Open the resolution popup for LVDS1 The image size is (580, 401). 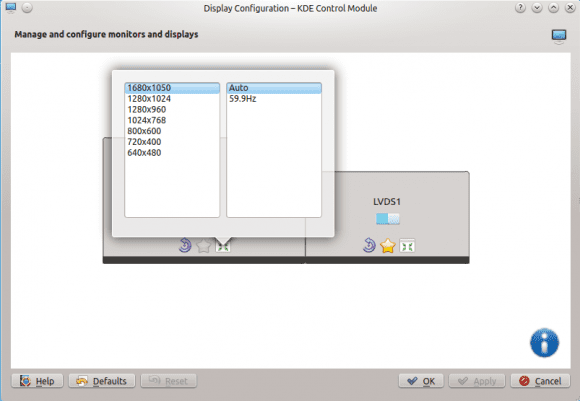coord(407,246)
